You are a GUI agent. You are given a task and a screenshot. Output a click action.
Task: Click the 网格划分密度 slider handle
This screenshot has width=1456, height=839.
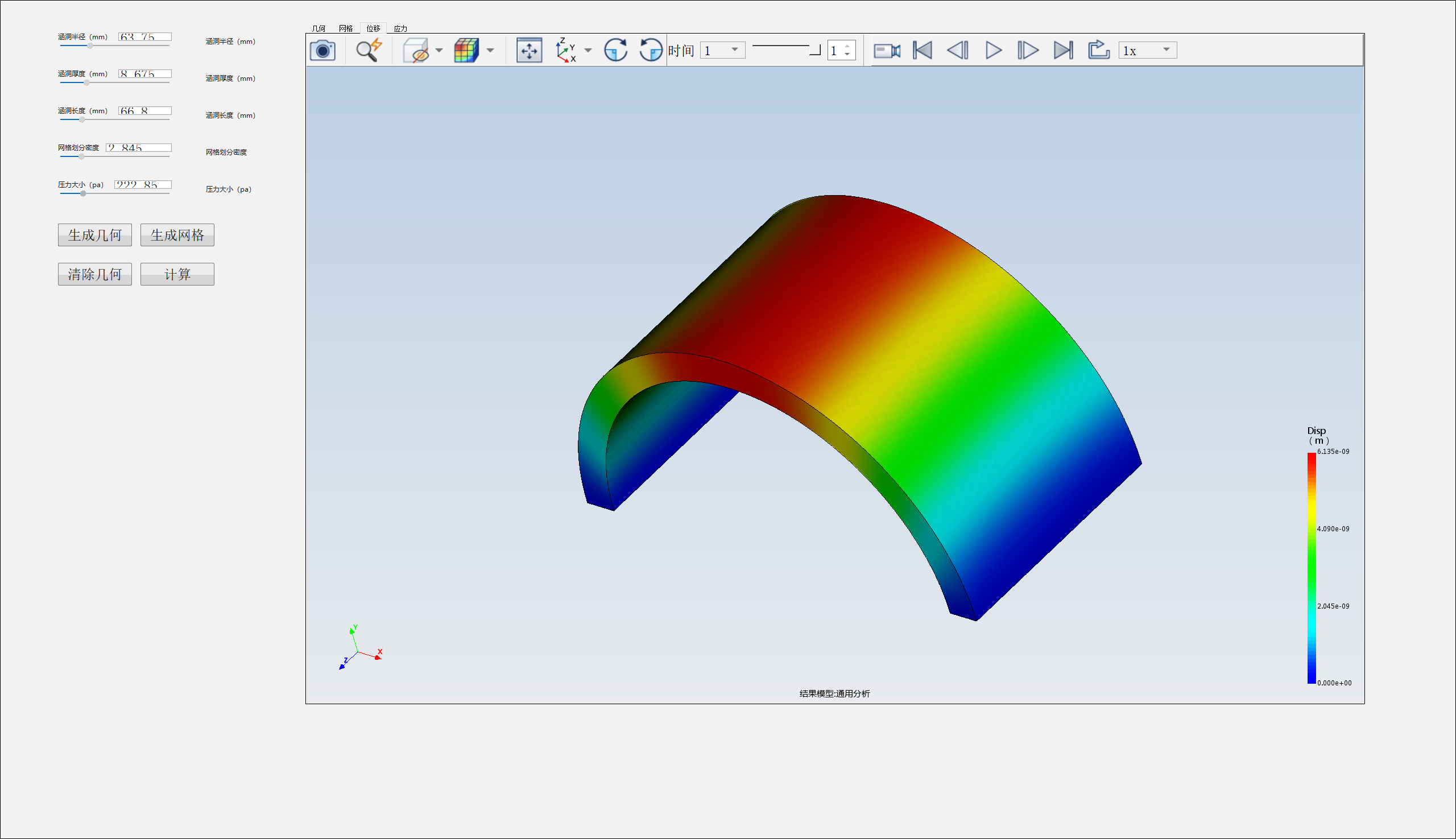[x=81, y=156]
